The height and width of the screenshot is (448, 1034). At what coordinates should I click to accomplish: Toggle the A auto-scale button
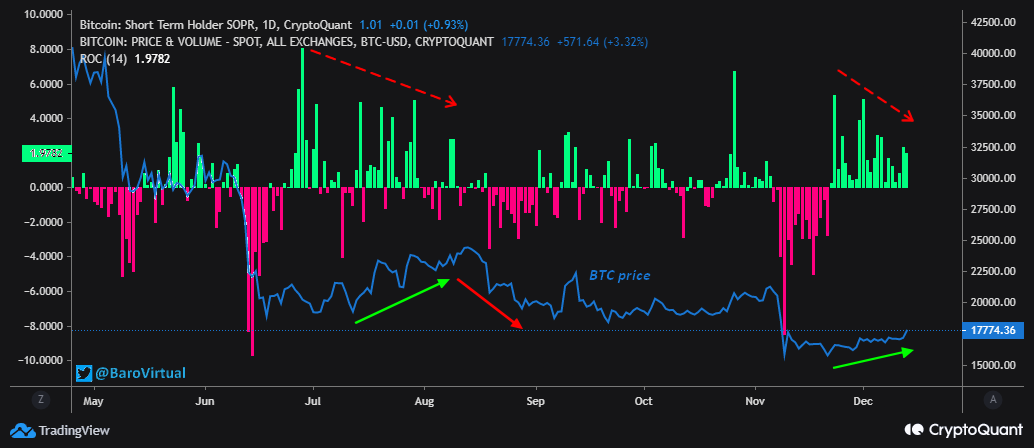(992, 399)
